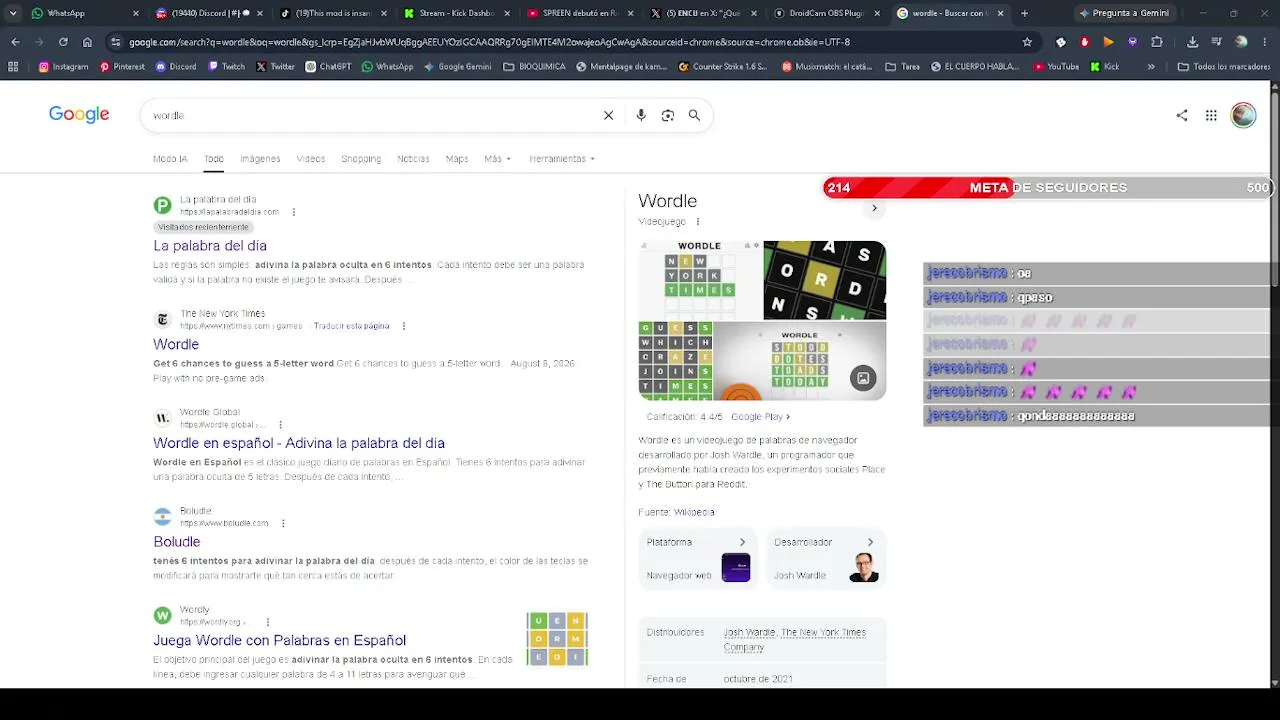1280x720 pixels.
Task: Open the tab search dropdown arrow
Action: 13,13
